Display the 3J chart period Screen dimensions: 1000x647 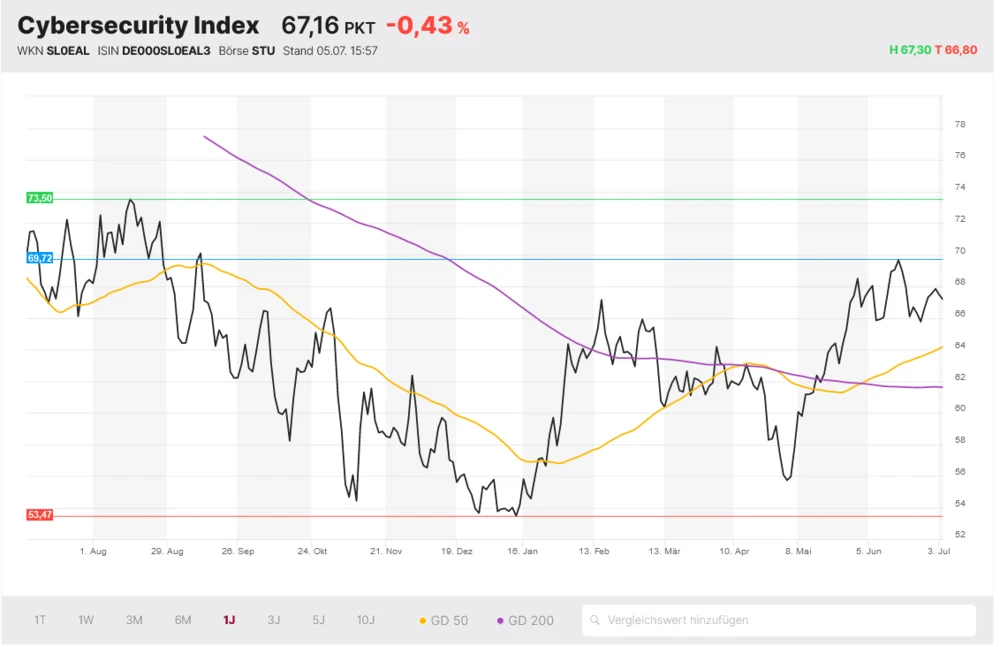[274, 620]
